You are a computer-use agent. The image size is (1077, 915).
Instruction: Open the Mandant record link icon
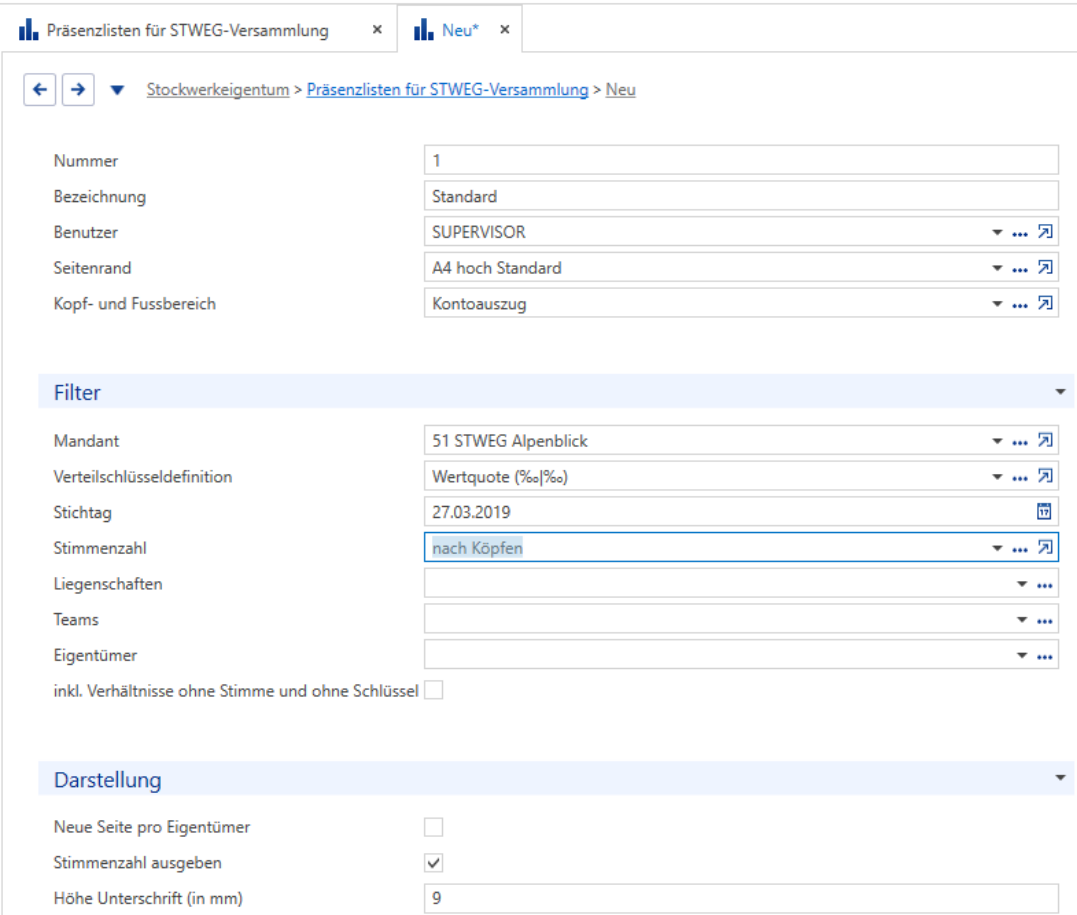1045,440
